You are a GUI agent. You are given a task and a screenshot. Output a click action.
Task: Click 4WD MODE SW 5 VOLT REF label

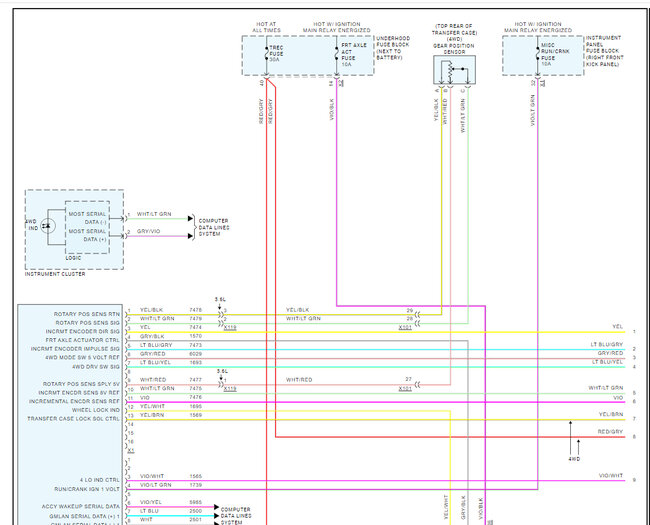[82, 357]
